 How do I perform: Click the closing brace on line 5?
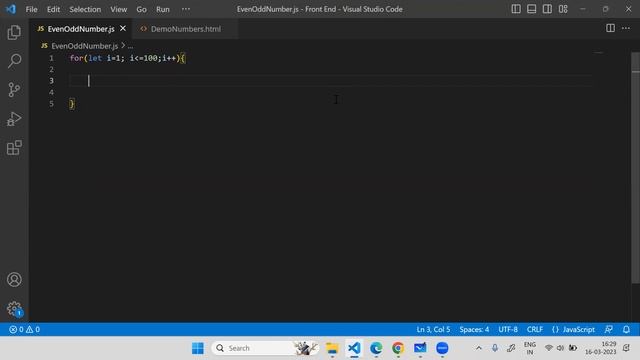72,104
